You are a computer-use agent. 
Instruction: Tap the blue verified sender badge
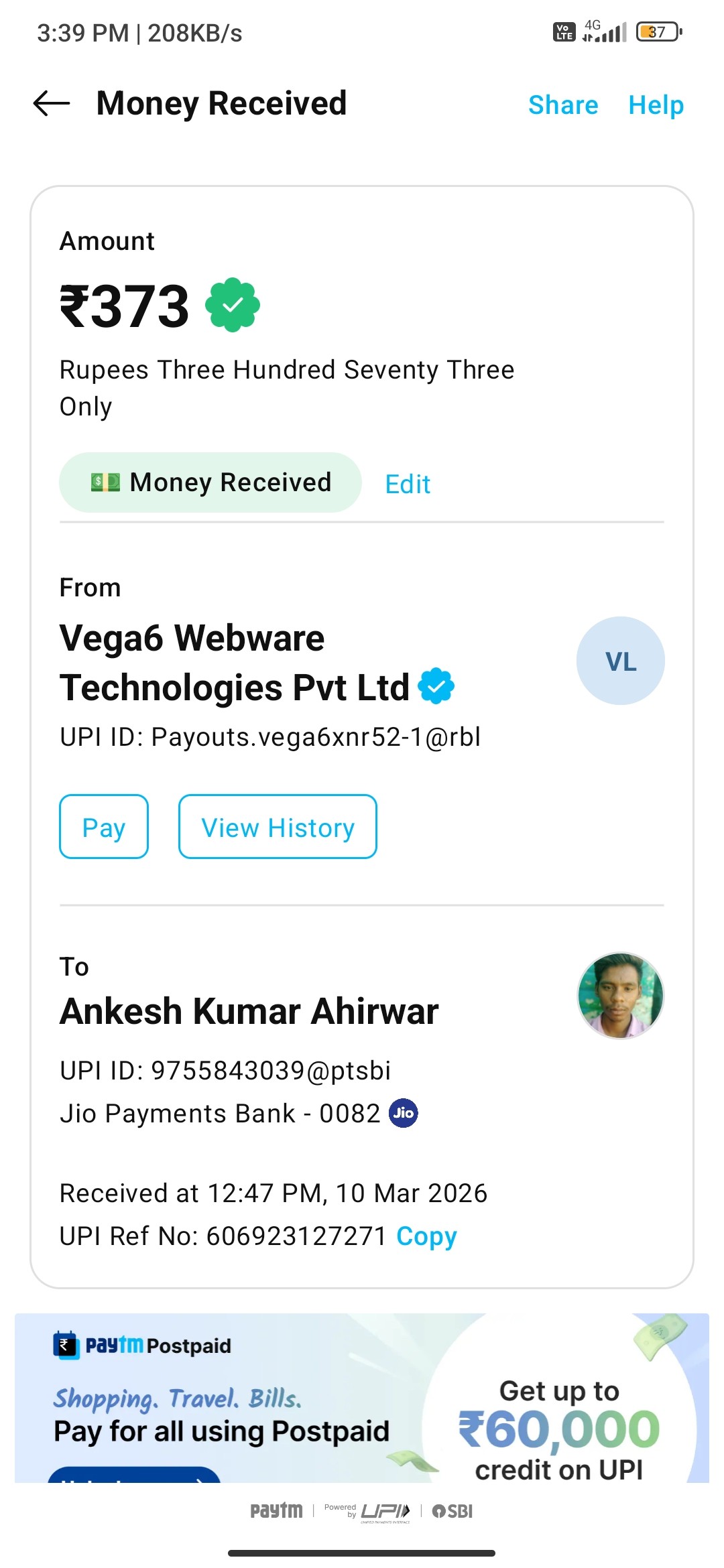pos(436,686)
